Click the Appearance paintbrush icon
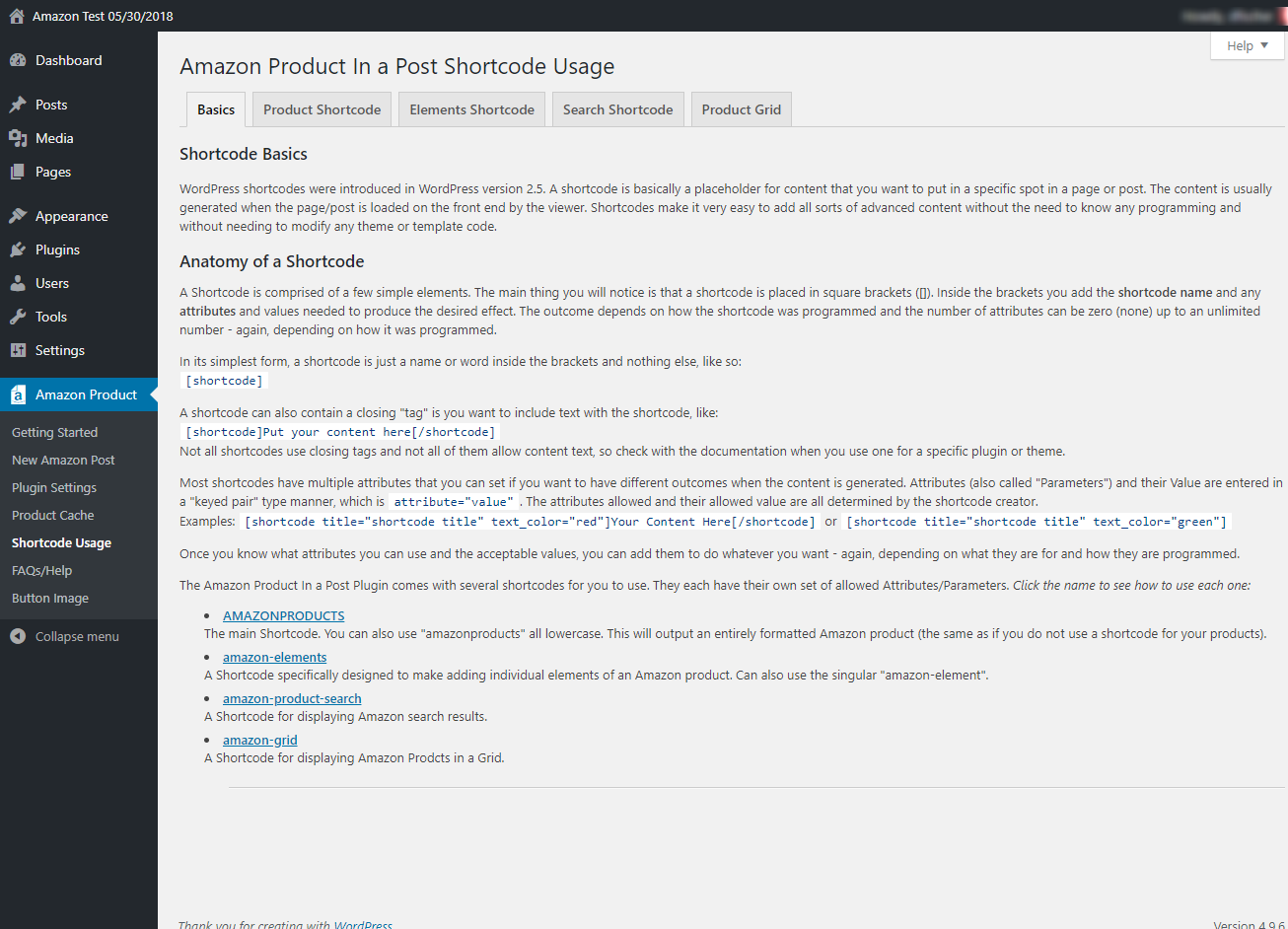 (18, 216)
